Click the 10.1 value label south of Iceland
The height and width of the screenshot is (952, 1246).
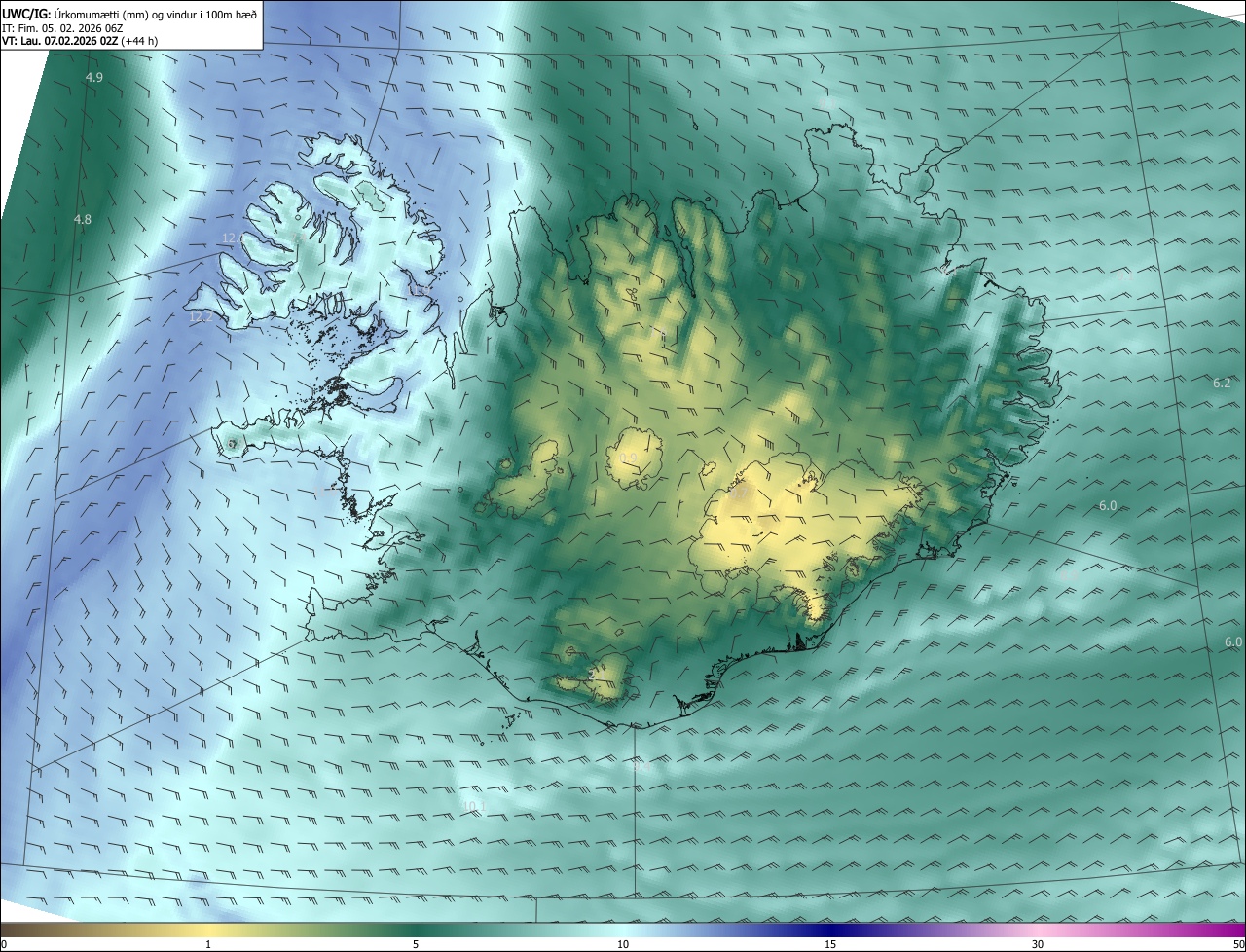[474, 806]
